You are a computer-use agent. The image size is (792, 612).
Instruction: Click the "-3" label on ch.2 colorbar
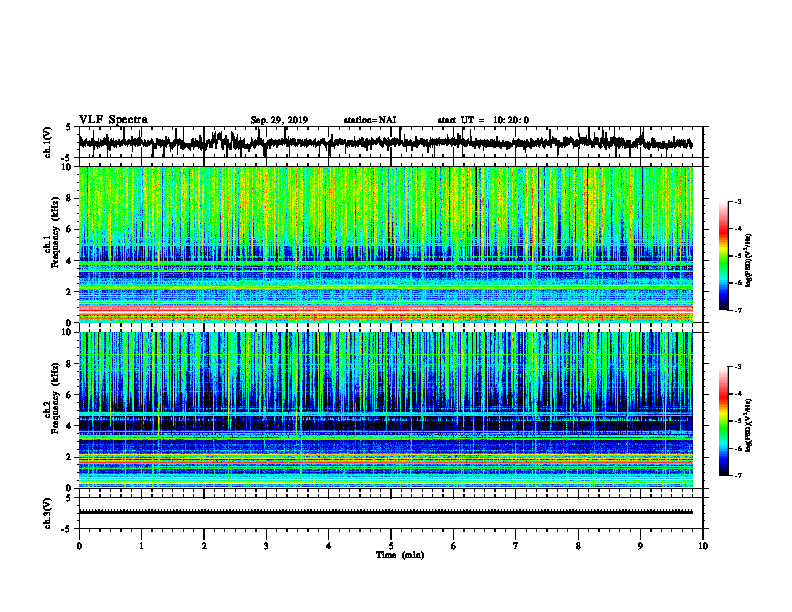pos(738,367)
